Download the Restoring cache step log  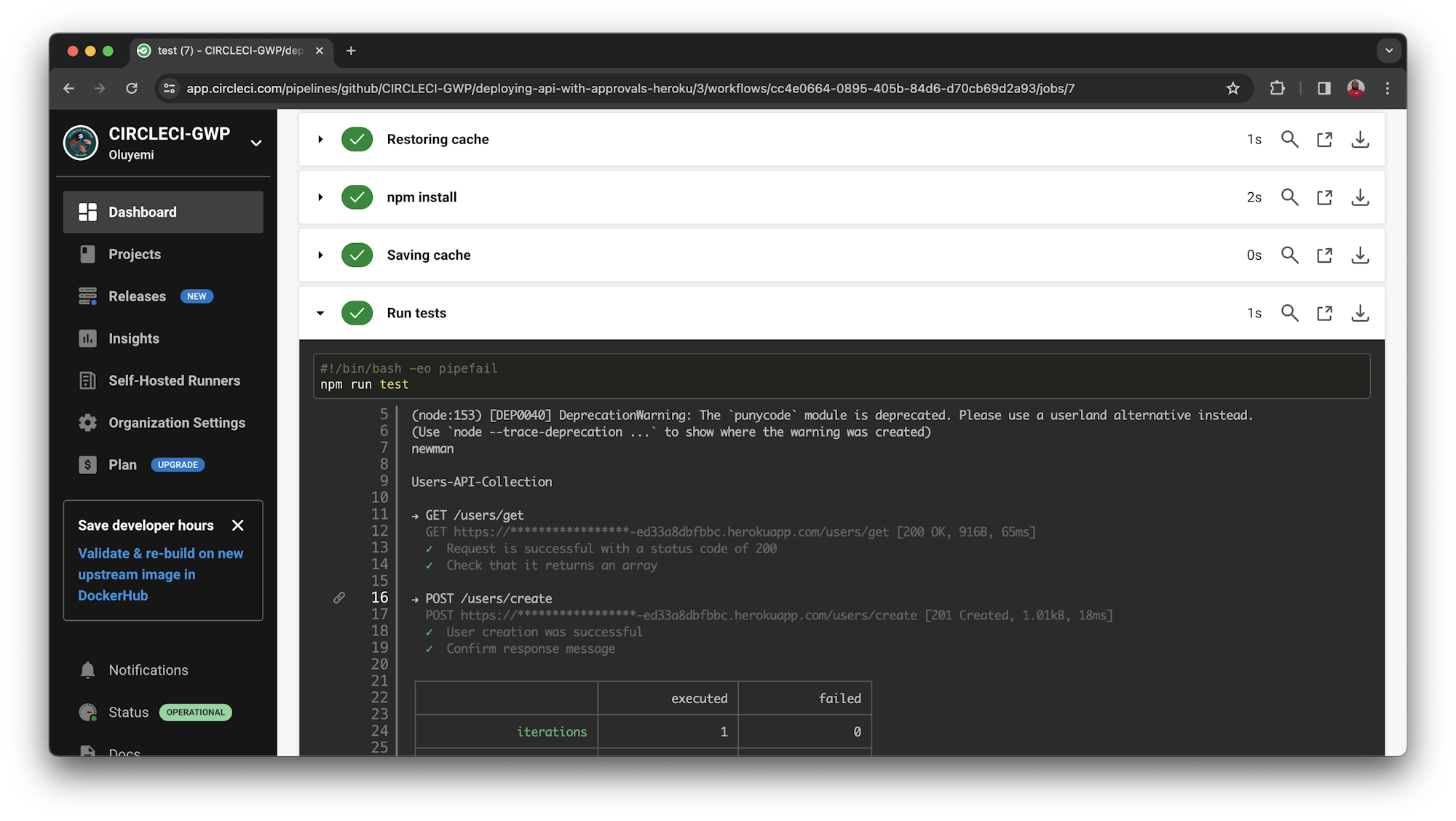click(1360, 139)
